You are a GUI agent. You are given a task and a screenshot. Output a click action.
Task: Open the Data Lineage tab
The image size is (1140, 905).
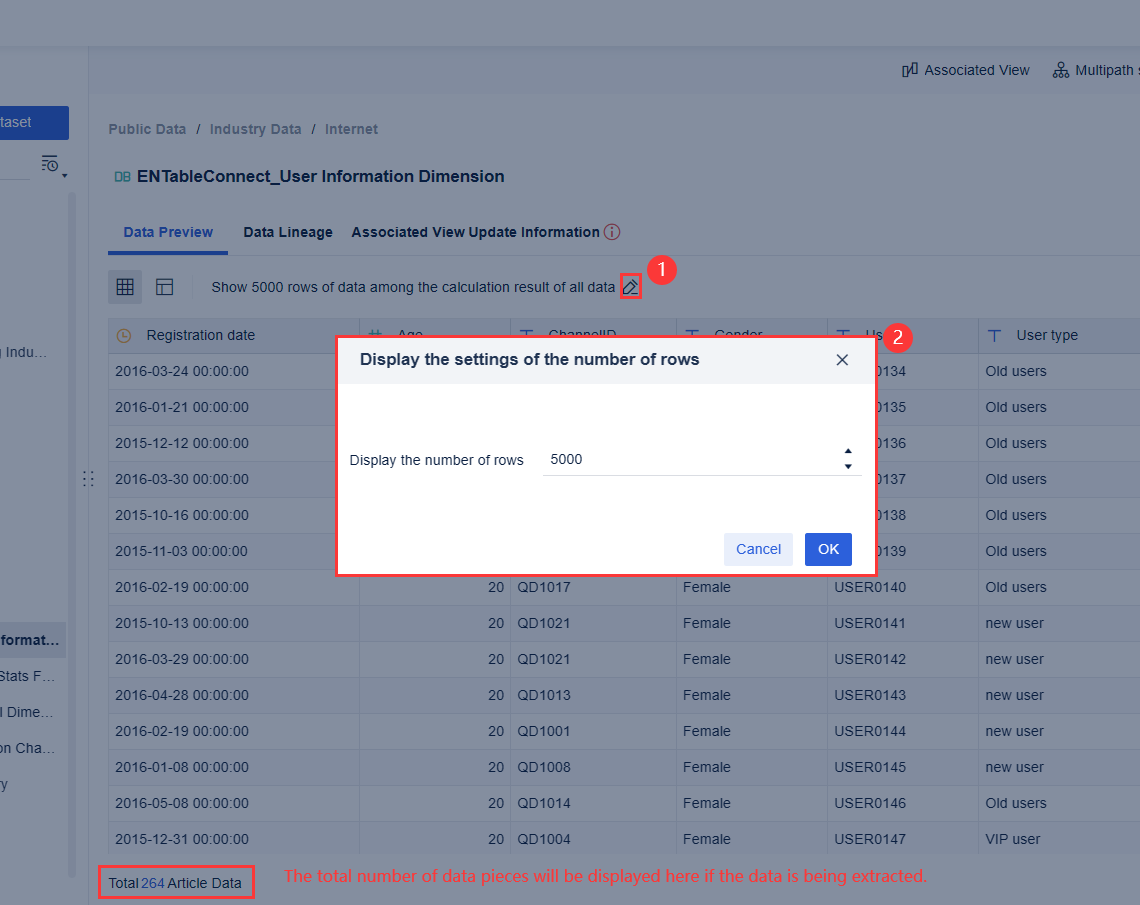click(288, 232)
